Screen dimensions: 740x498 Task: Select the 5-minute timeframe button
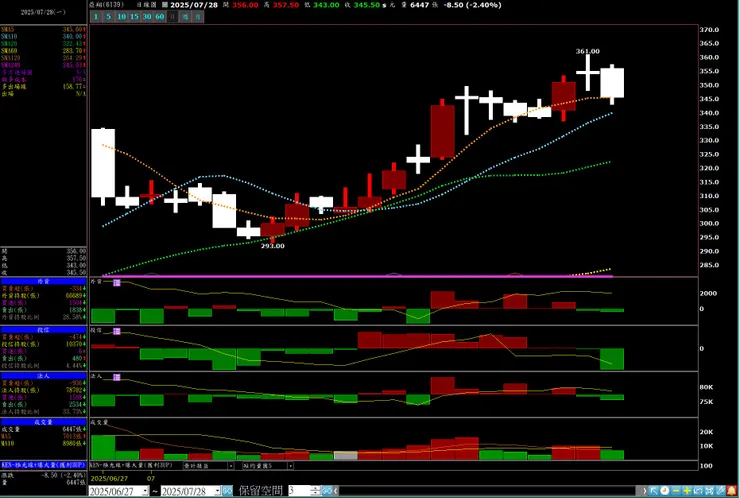109,17
